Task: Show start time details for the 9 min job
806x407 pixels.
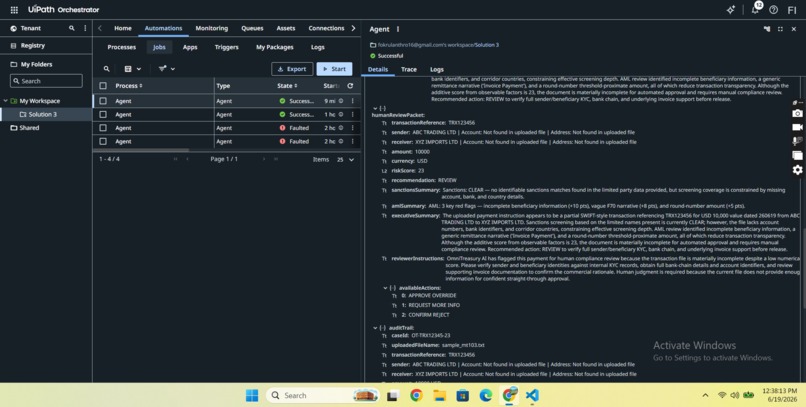Action: click(x=341, y=101)
